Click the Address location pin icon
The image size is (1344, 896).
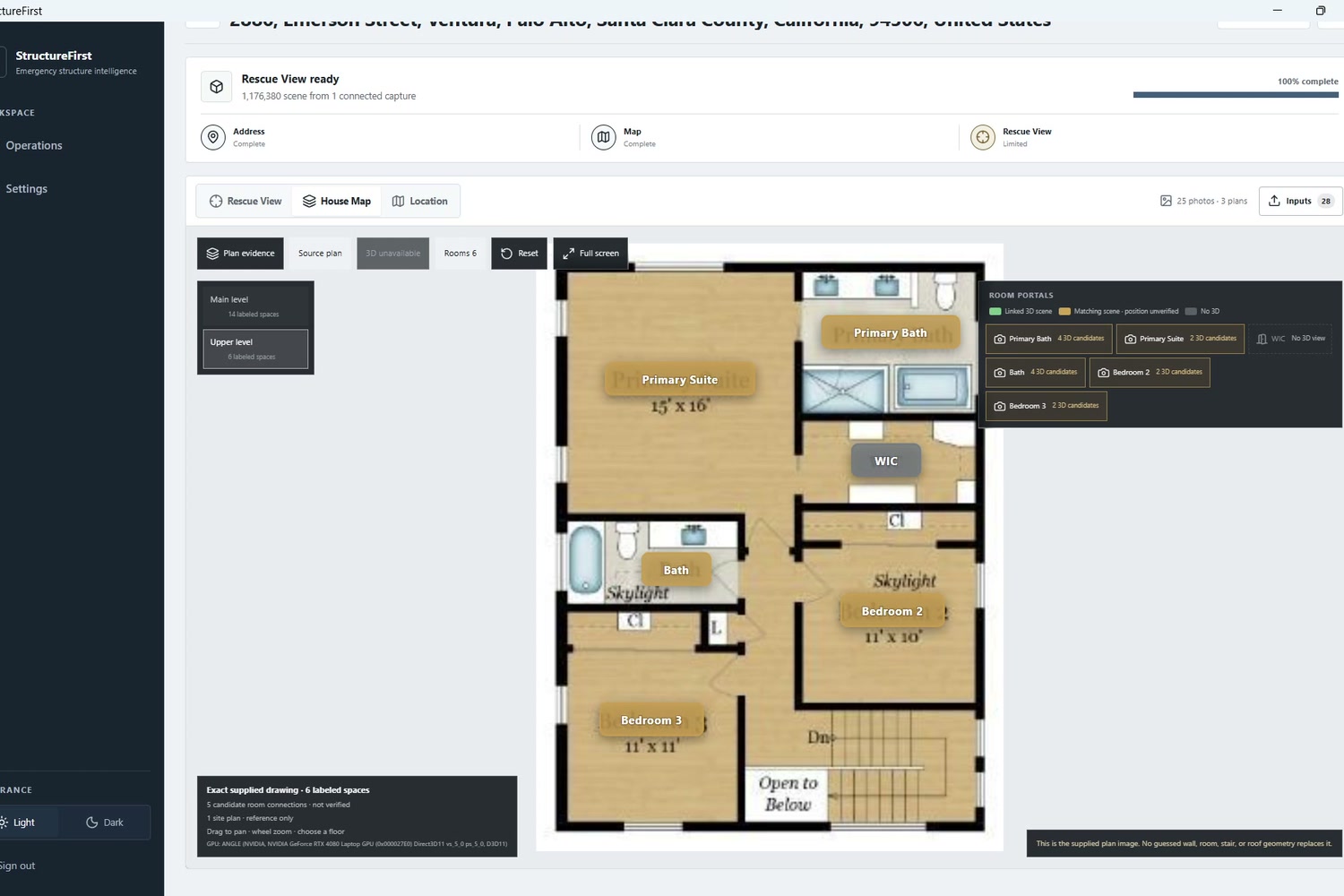[x=213, y=137]
